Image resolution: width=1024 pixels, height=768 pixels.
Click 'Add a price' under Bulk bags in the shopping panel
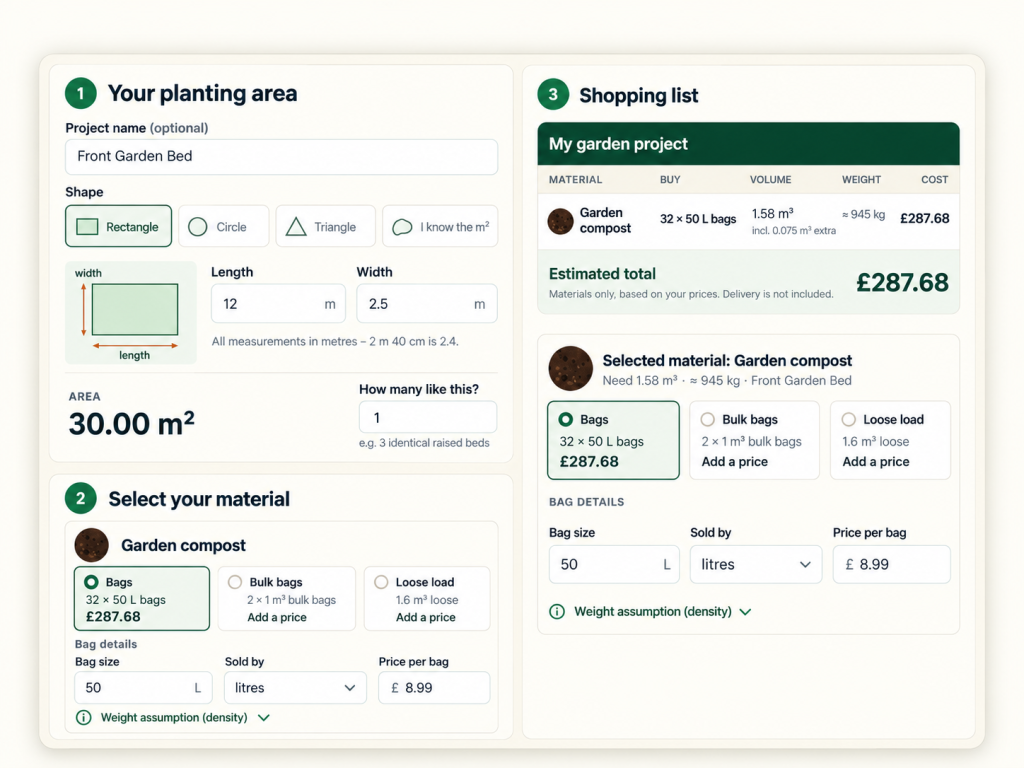tap(735, 462)
